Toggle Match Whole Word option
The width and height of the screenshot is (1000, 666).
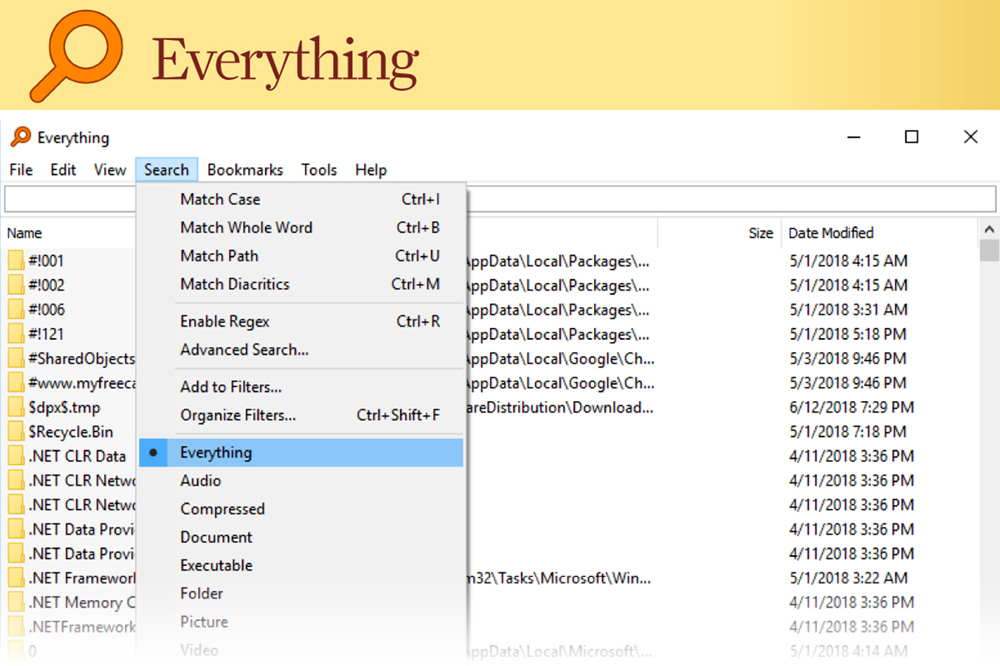coord(246,227)
